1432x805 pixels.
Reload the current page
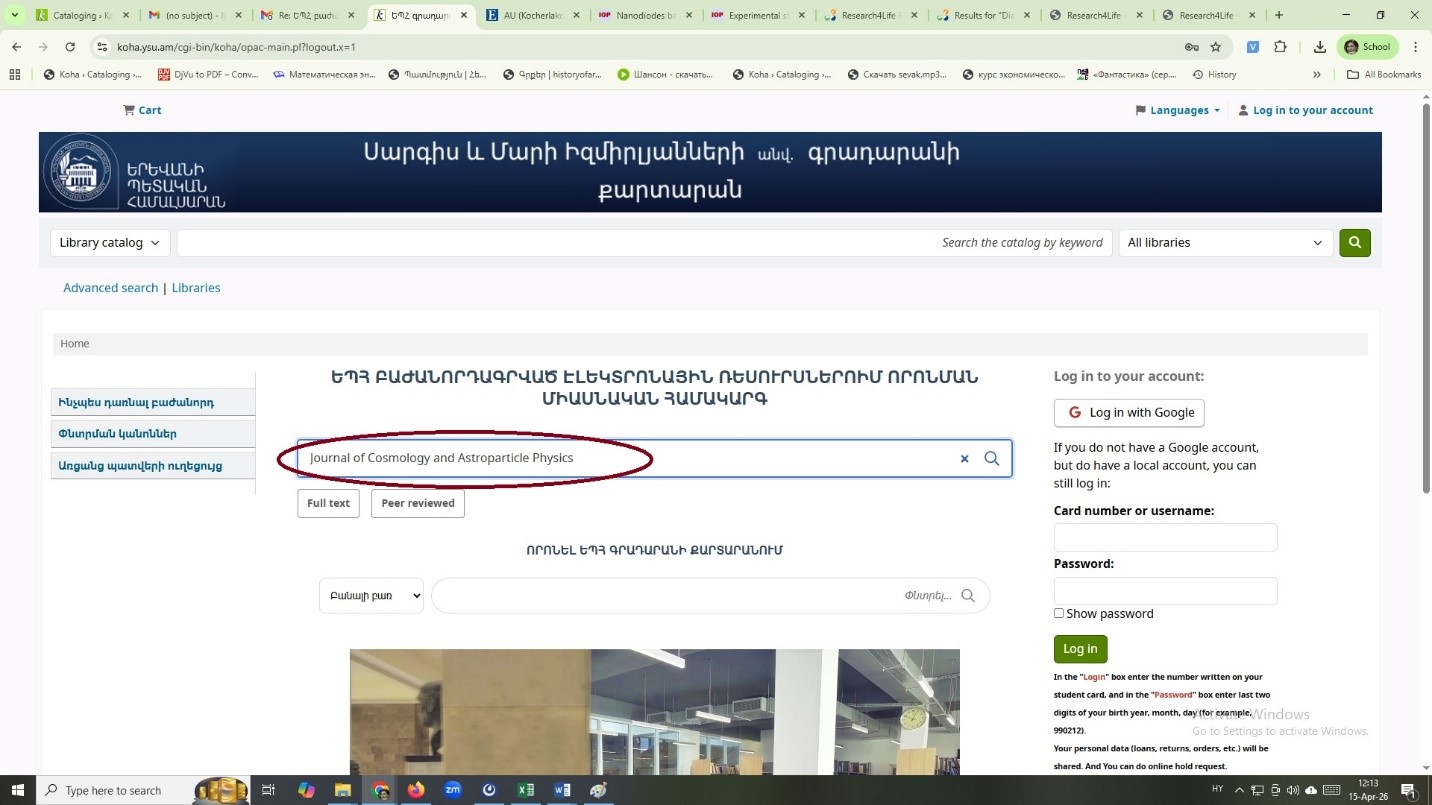coord(70,47)
